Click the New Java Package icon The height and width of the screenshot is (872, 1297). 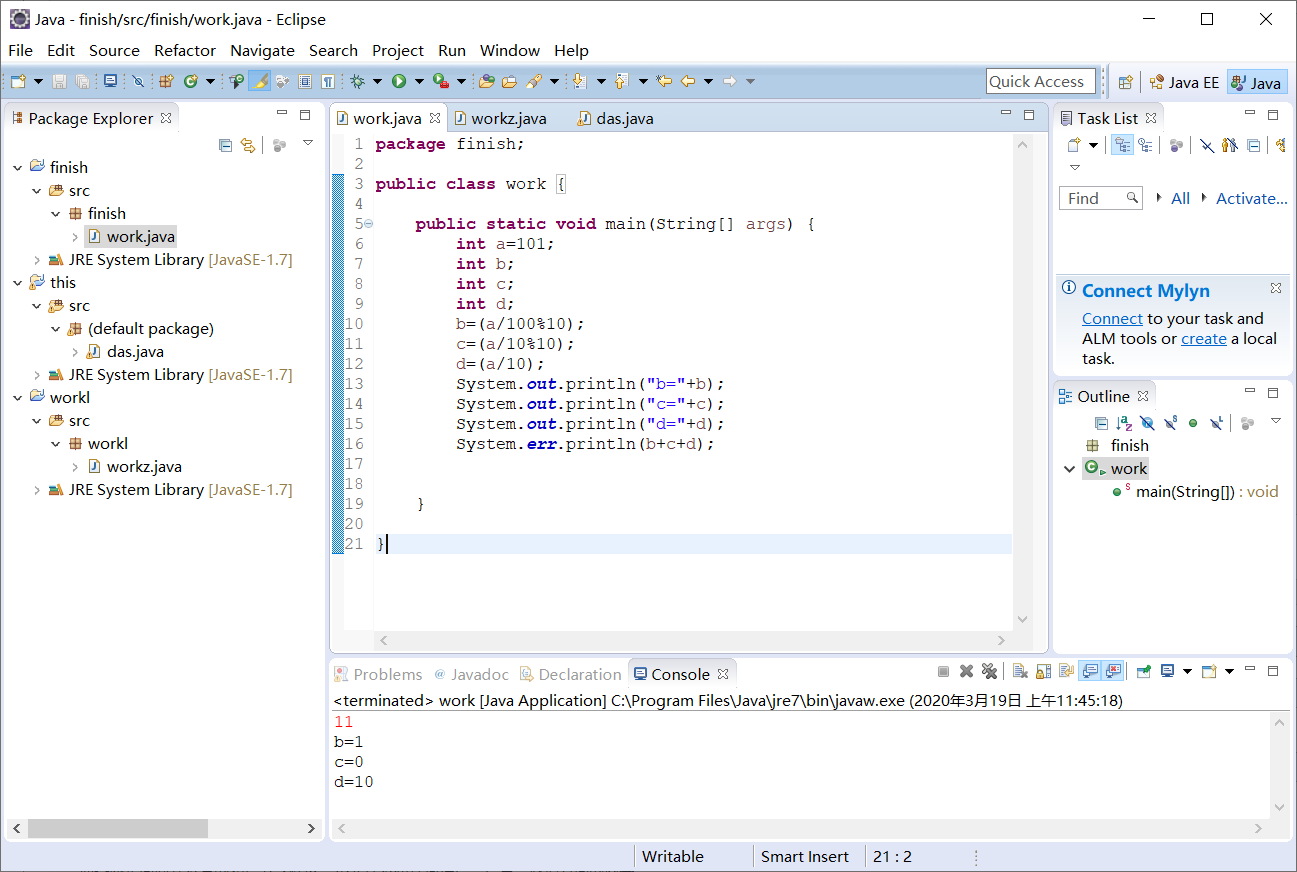[x=166, y=81]
